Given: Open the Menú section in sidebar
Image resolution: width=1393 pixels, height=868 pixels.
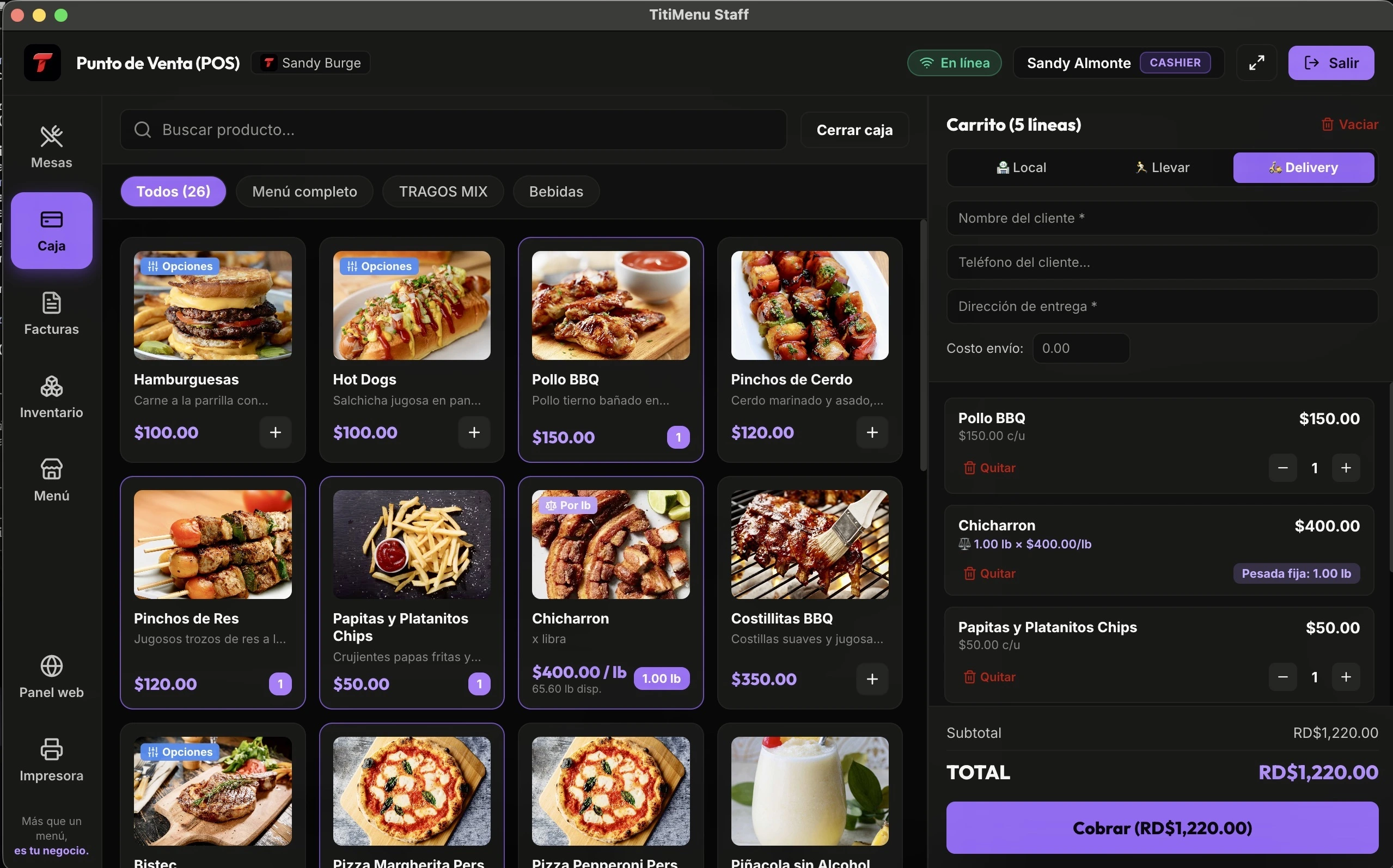Looking at the screenshot, I should [51, 480].
